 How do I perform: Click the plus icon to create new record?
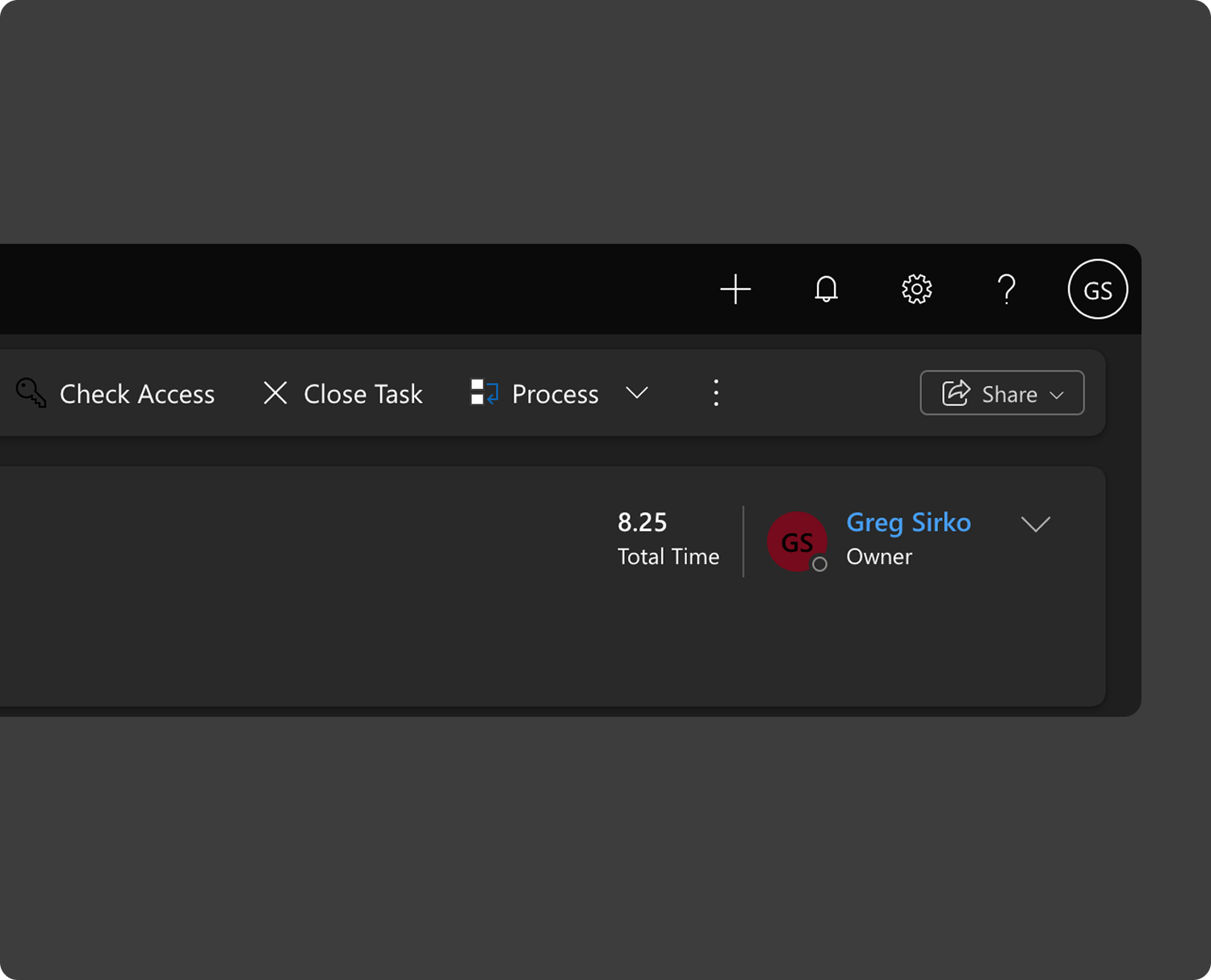click(735, 289)
